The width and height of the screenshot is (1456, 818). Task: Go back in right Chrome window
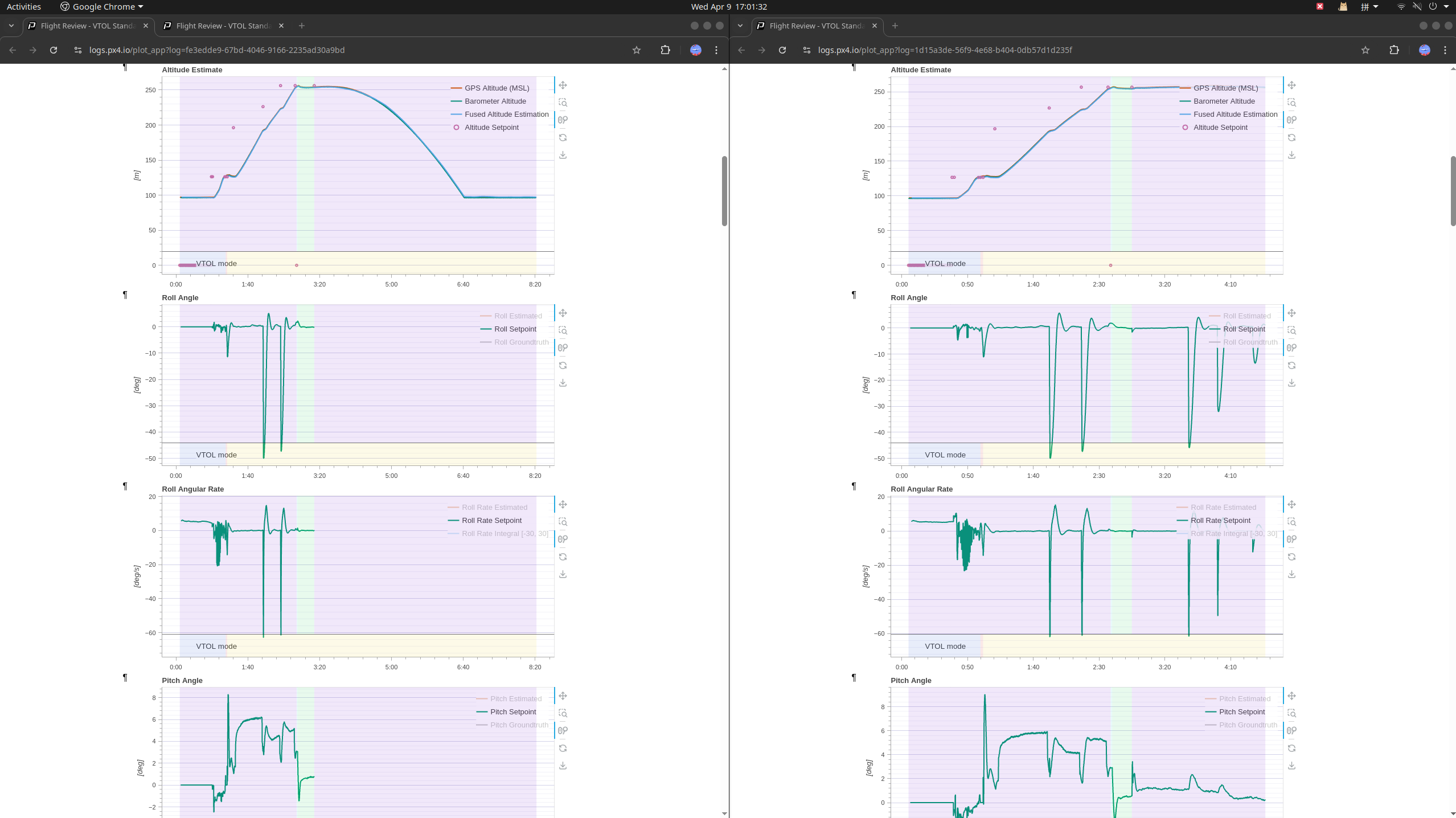tap(741, 50)
